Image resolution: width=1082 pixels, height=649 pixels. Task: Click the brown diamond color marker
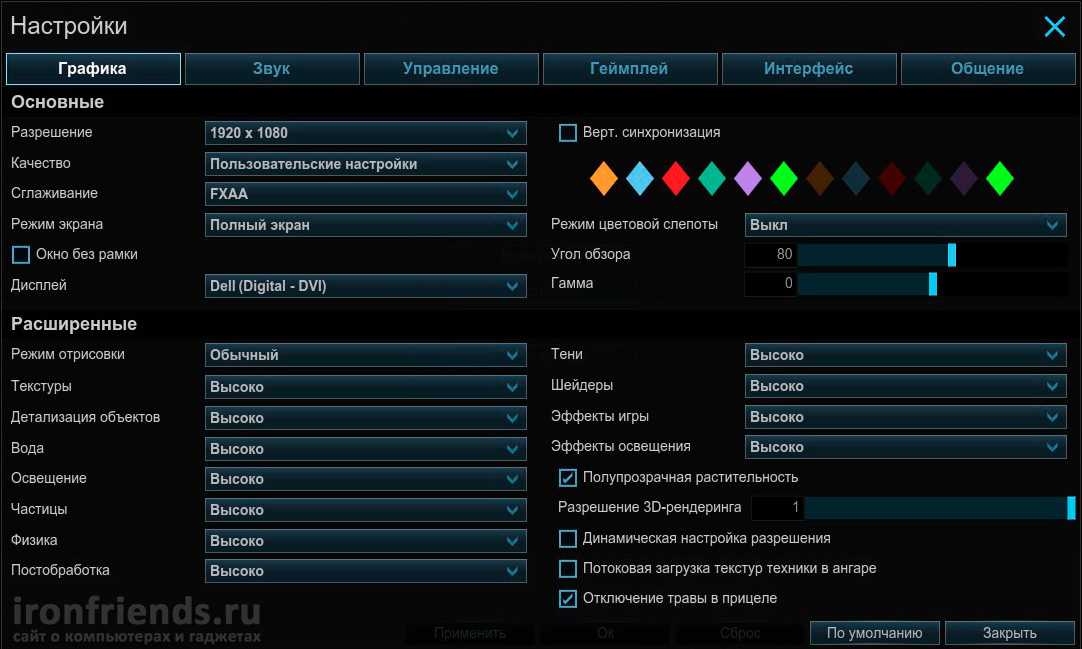point(820,179)
